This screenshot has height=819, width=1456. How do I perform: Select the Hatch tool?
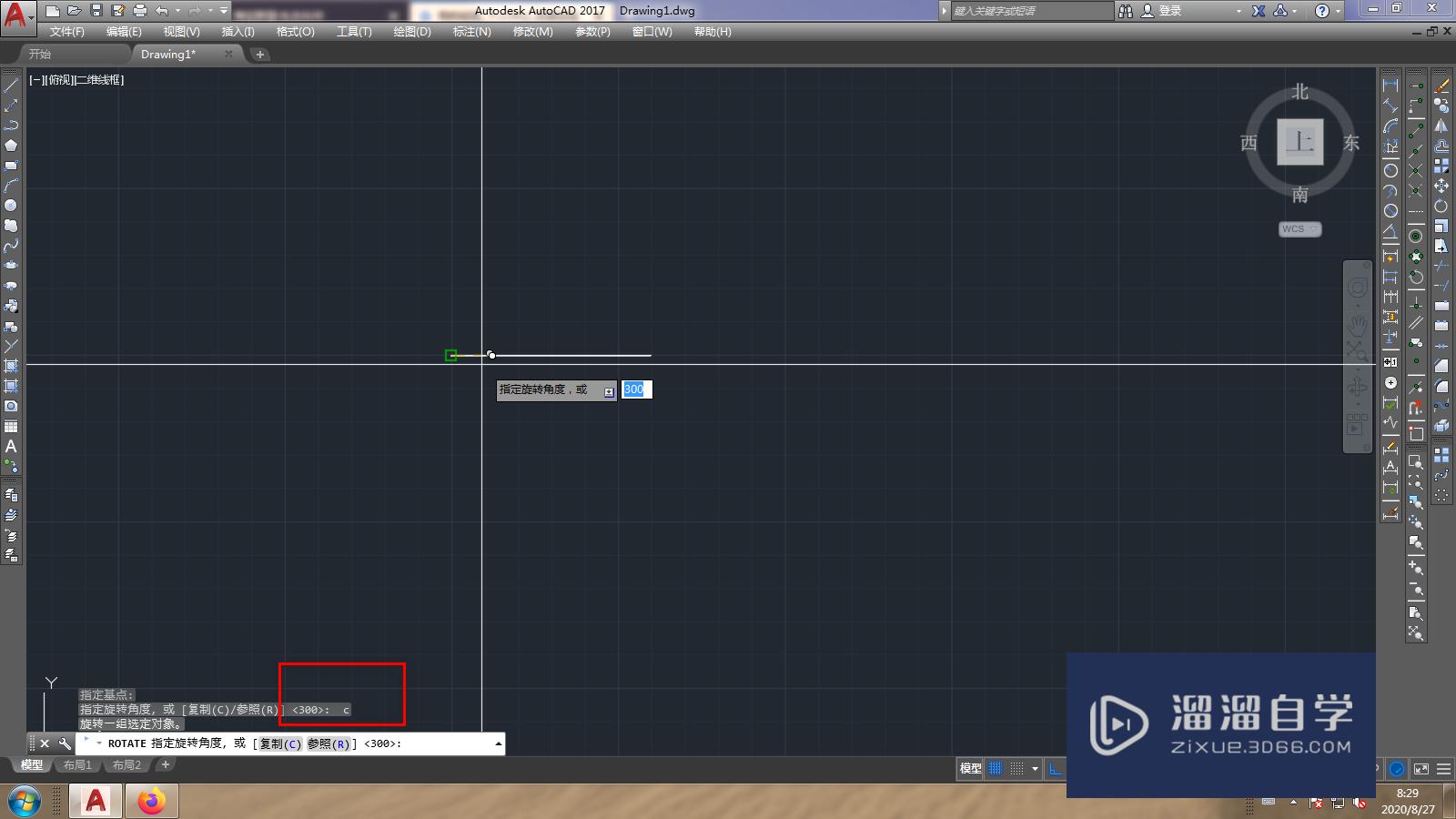[x=11, y=365]
